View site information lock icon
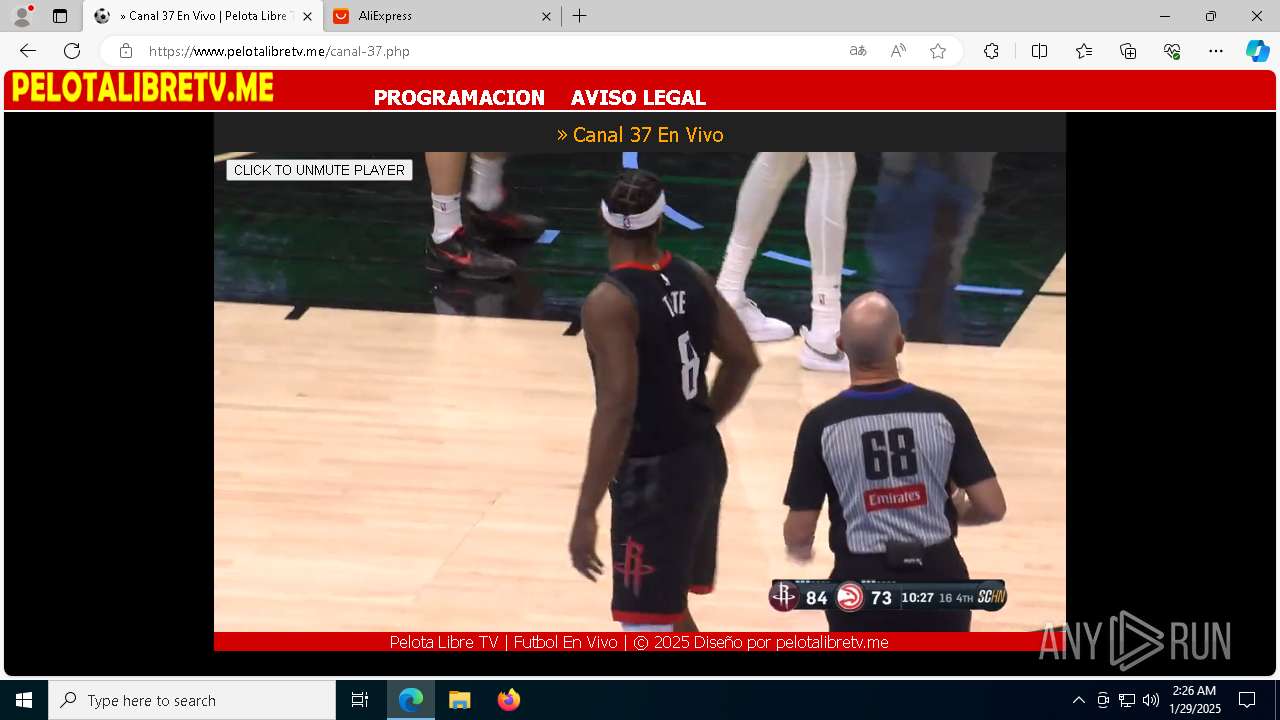Image resolution: width=1280 pixels, height=720 pixels. point(125,51)
